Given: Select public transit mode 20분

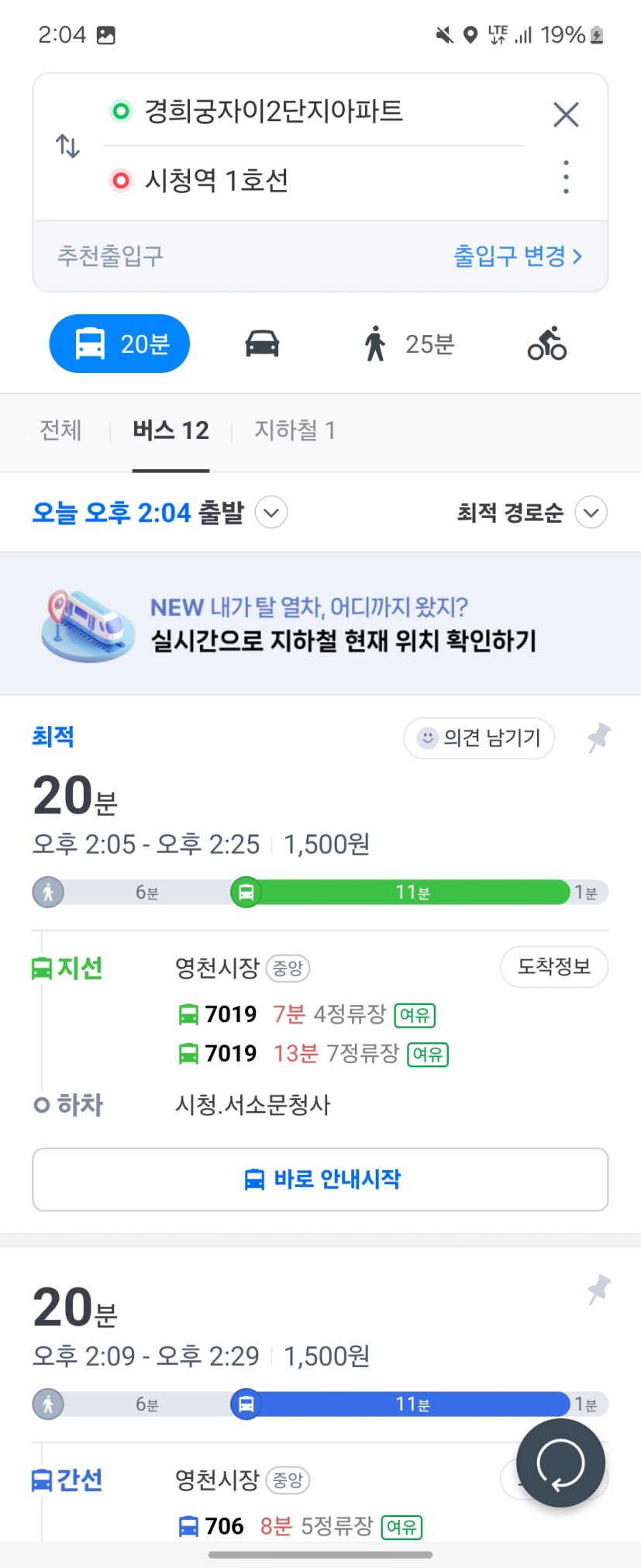Looking at the screenshot, I should point(119,344).
